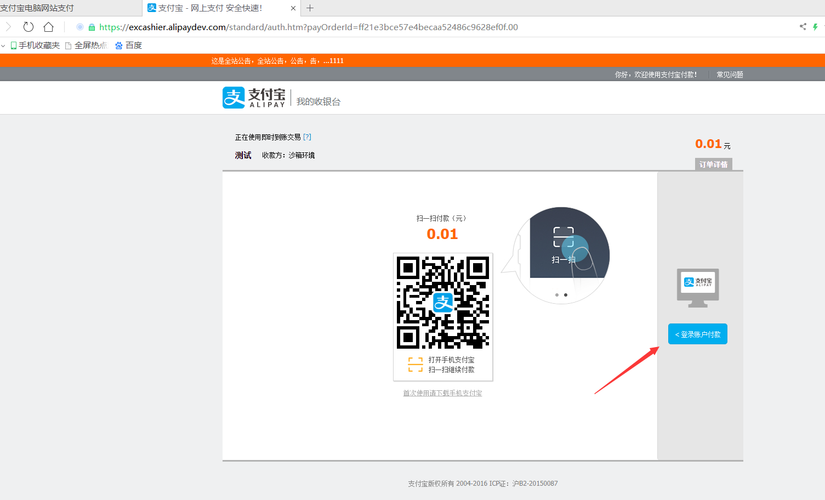Click the browser reload icon
Viewport: 825px width, 500px height.
coord(28,27)
